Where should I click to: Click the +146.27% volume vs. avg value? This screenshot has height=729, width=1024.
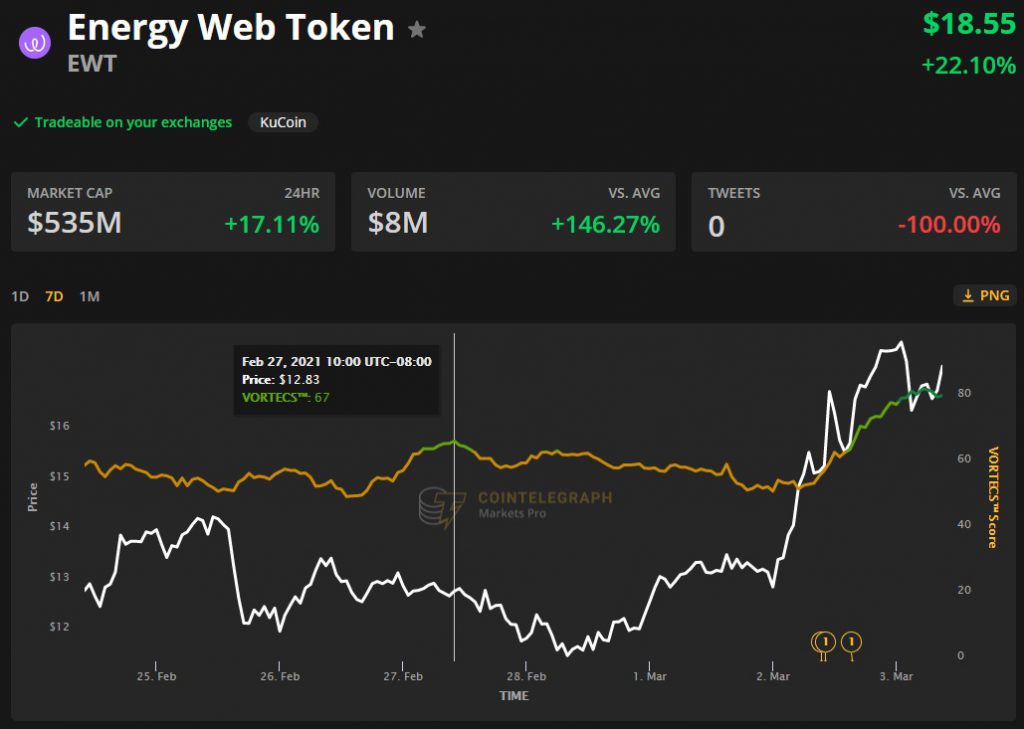coord(605,225)
